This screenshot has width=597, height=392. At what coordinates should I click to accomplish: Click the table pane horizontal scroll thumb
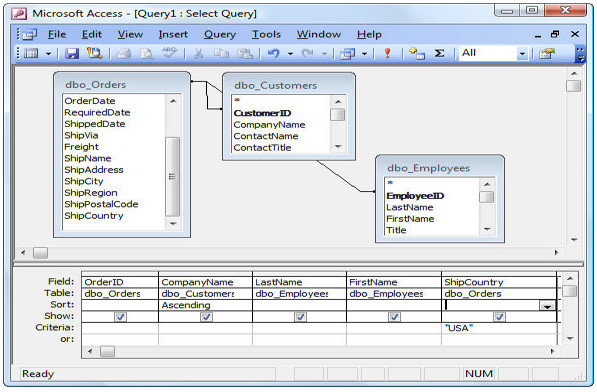pos(40,253)
